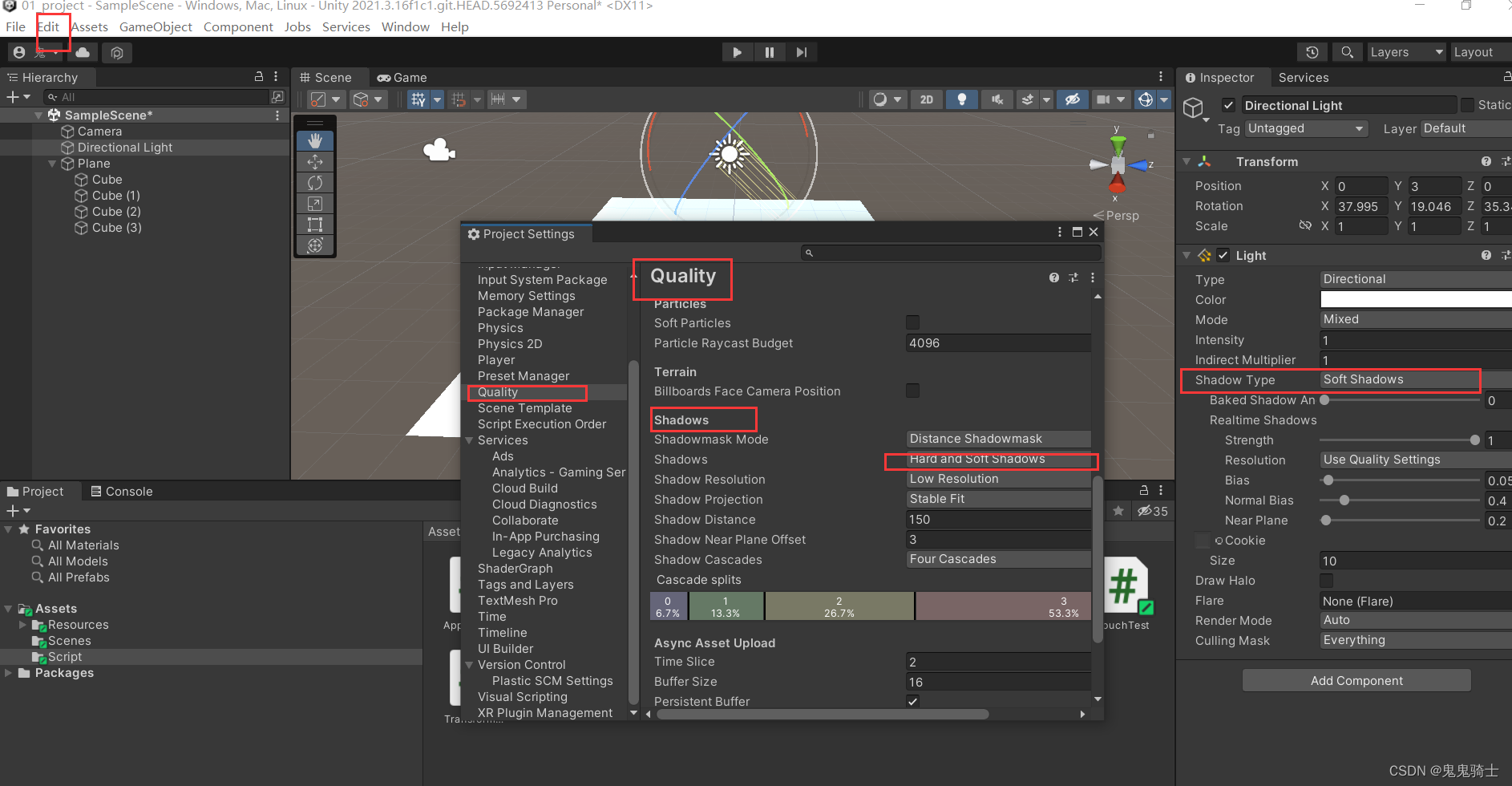
Task: Open the Untagged tag dropdown
Action: coord(1306,128)
